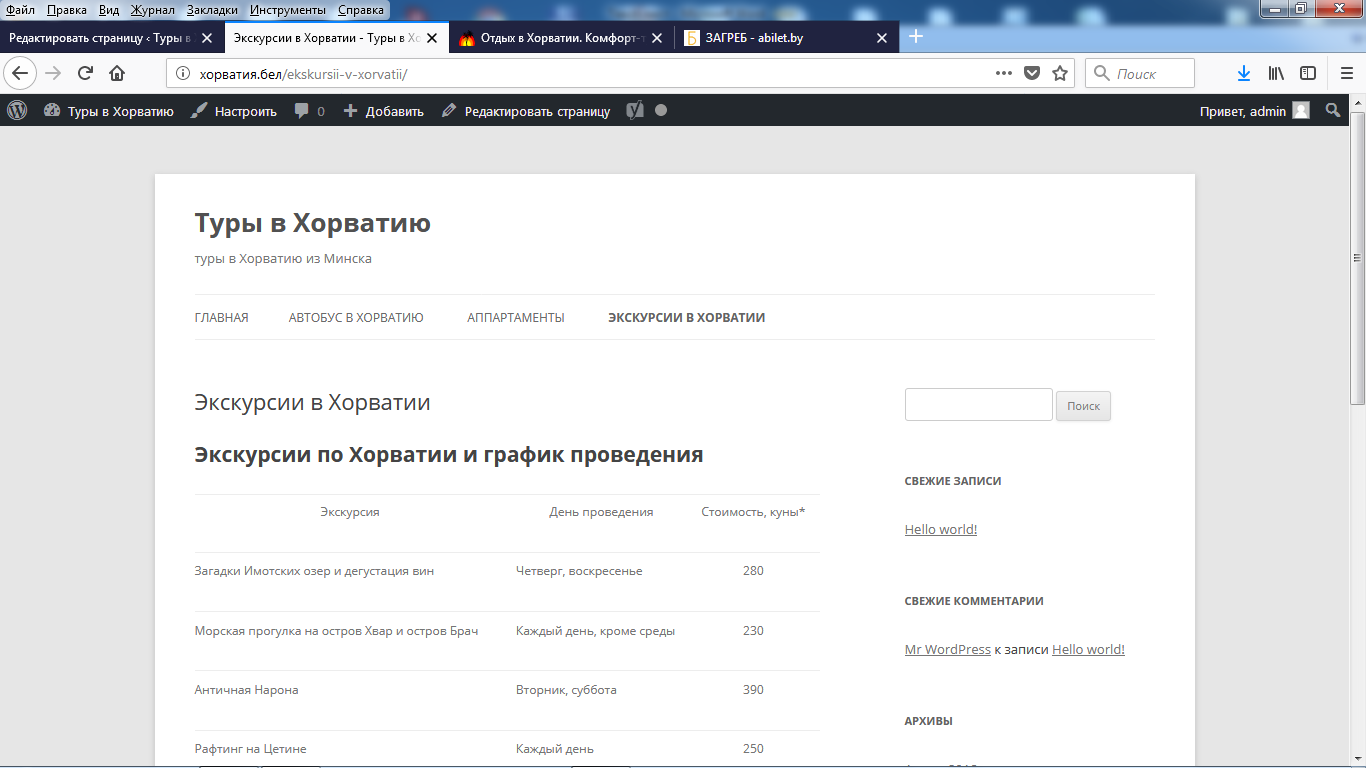Click the admin bar search magnifier

1333,111
